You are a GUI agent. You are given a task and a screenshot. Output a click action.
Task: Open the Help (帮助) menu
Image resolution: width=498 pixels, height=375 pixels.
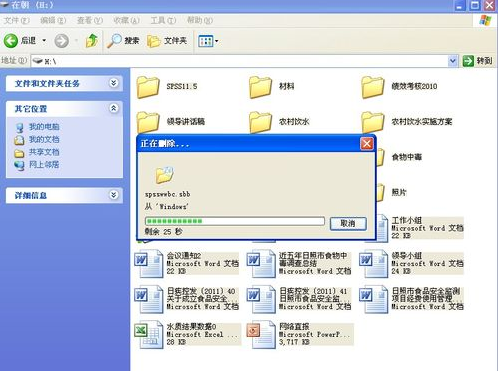coord(200,21)
